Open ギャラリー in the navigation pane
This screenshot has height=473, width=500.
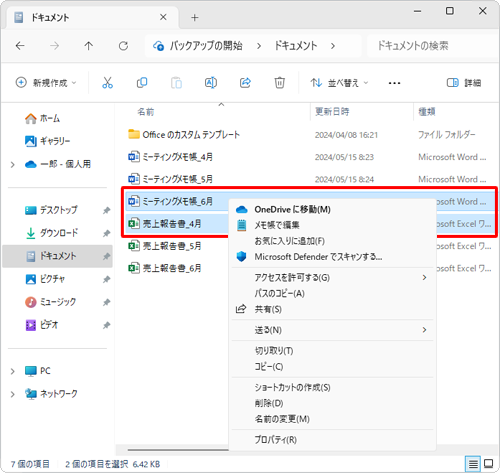coord(47,141)
